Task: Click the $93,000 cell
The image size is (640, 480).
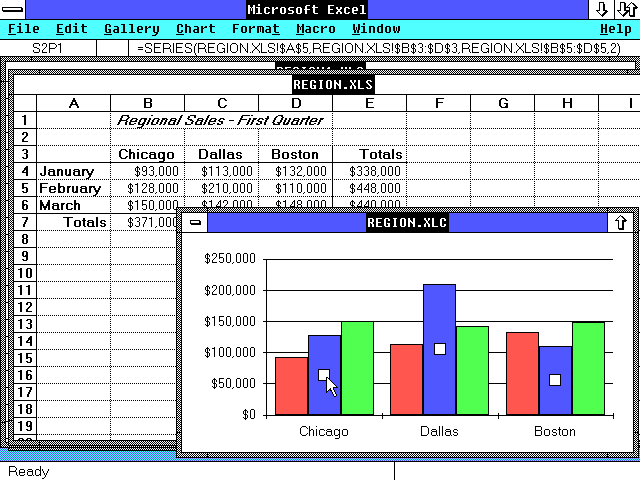Action: click(x=147, y=171)
